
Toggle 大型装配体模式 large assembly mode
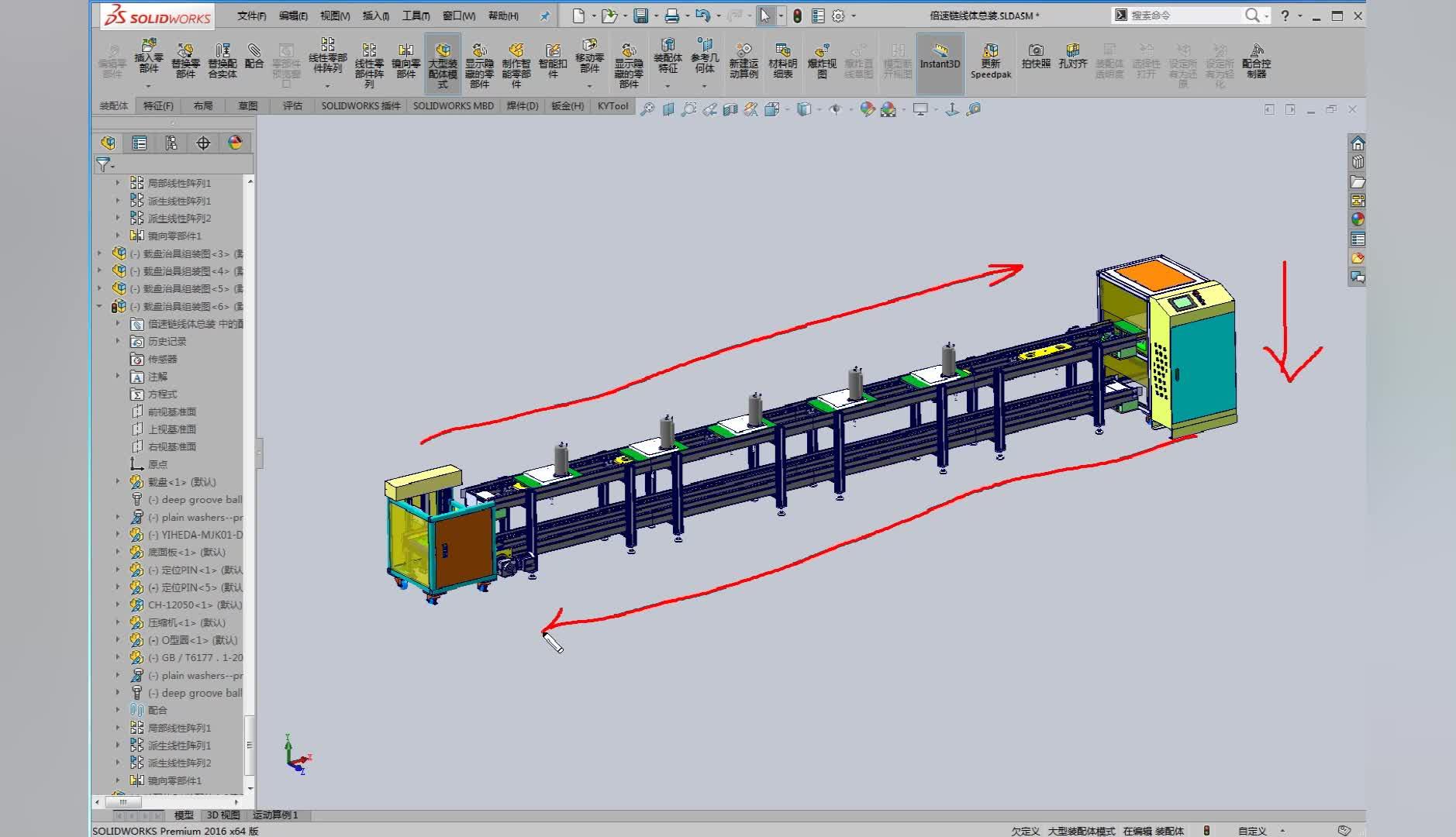pos(442,64)
